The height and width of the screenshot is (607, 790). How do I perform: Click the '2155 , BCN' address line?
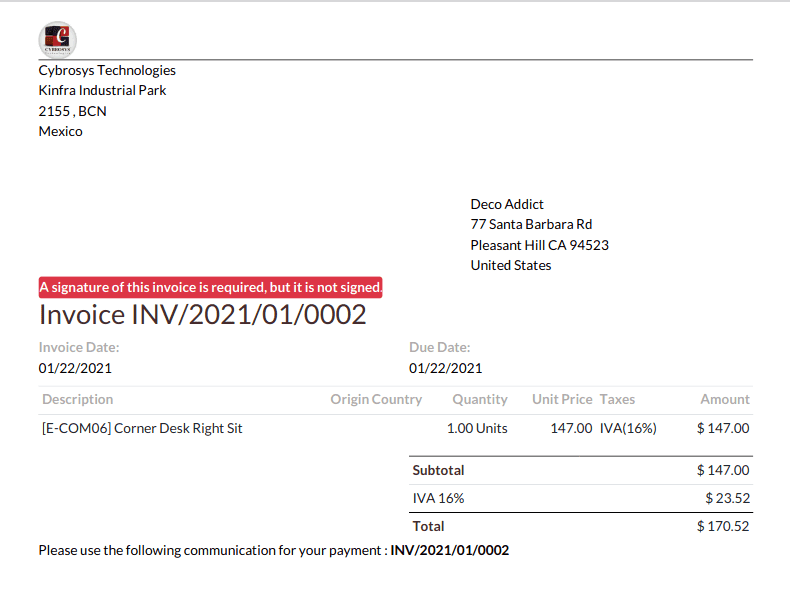[x=73, y=111]
